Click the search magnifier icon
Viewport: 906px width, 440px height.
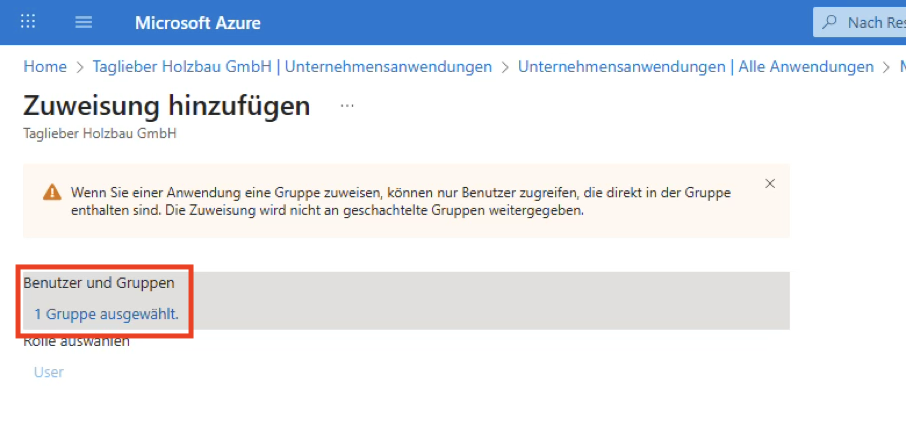click(830, 22)
